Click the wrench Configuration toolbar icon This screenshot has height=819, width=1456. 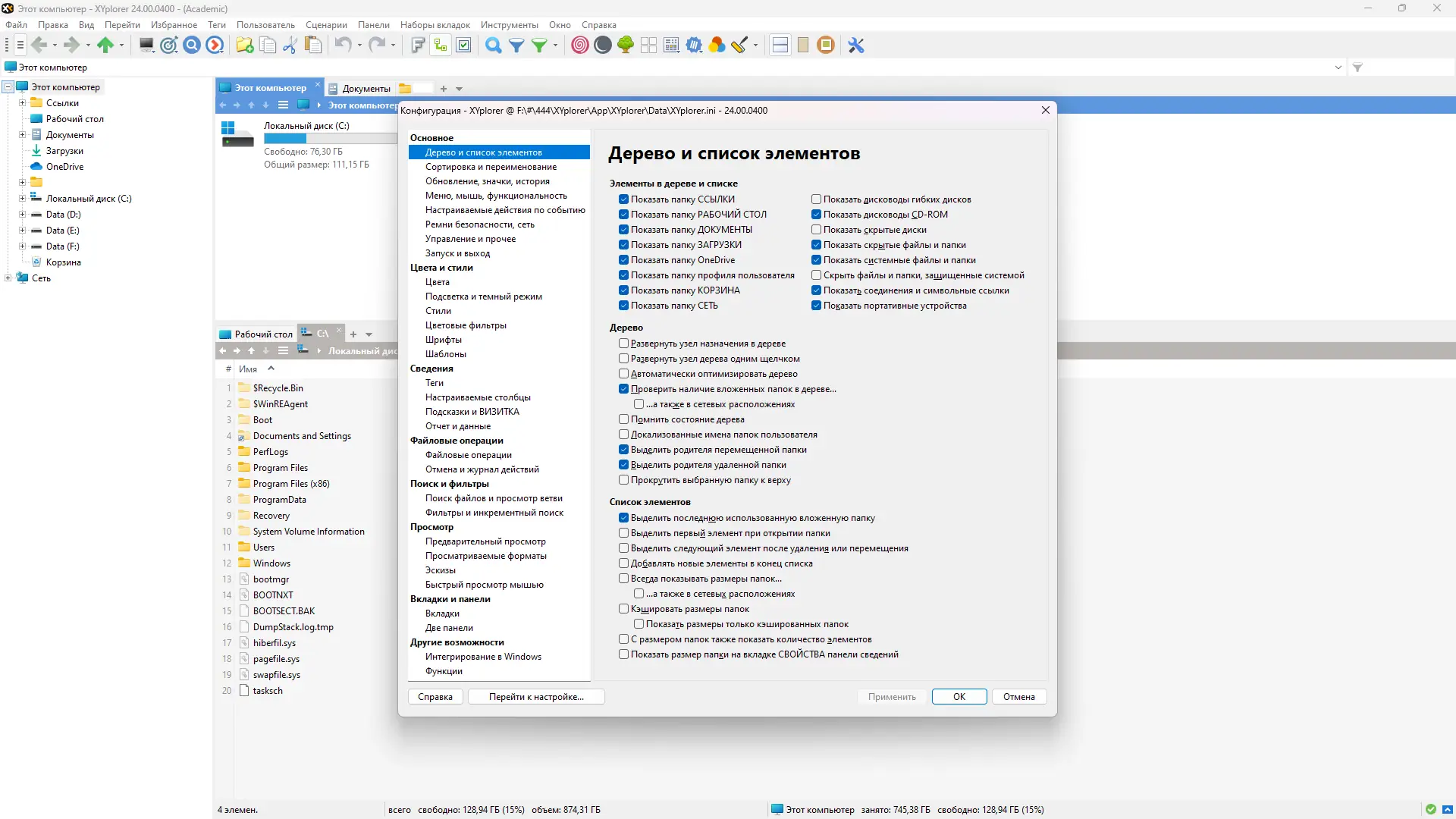[x=856, y=45]
